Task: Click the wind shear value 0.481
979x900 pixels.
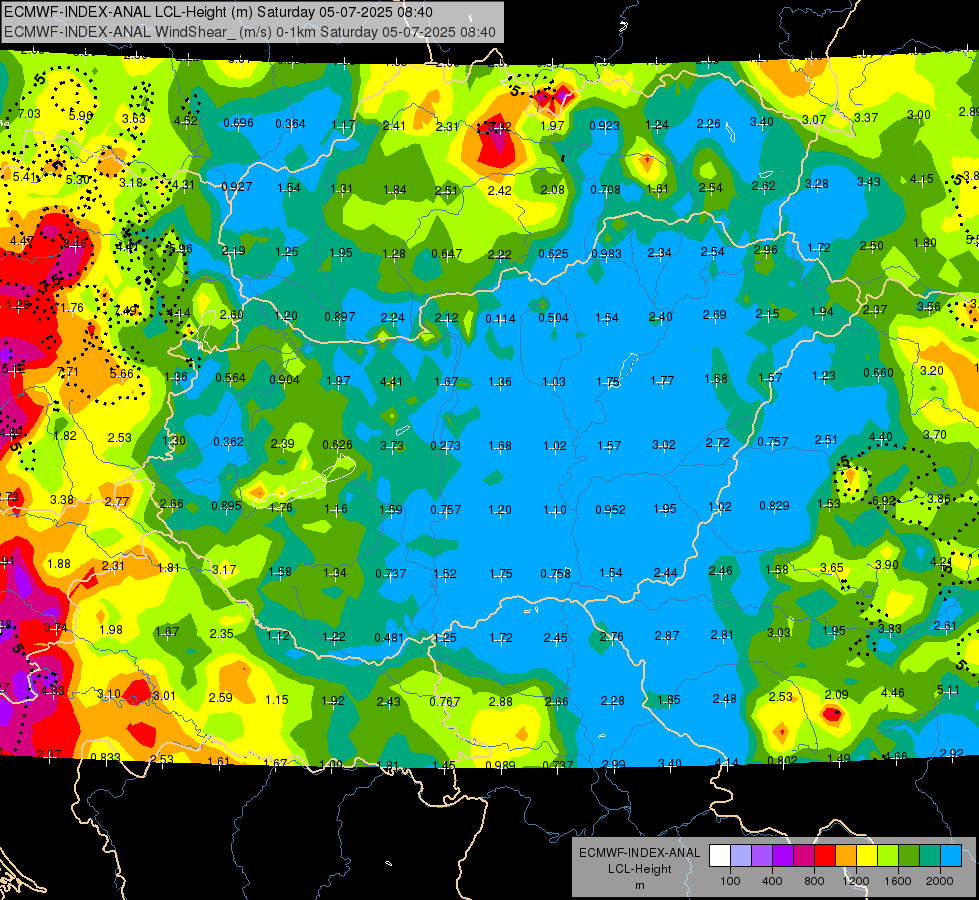Action: (390, 638)
